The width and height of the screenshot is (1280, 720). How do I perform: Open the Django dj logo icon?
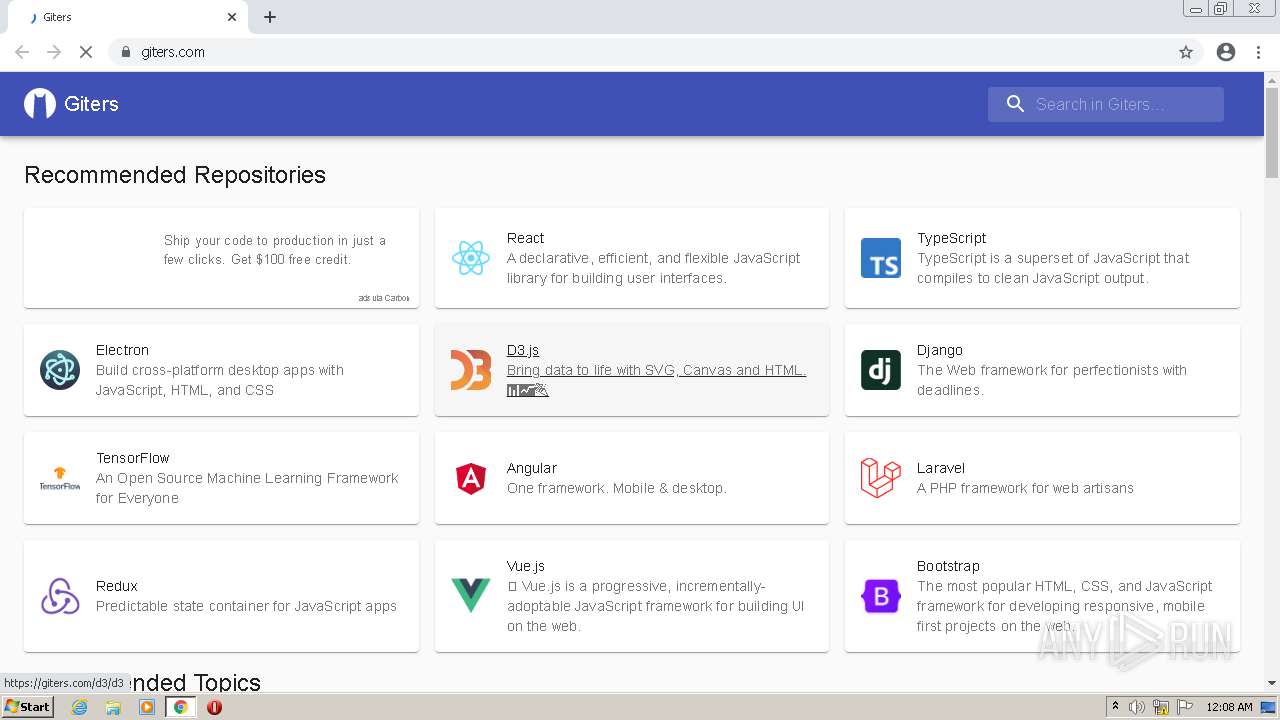pos(881,370)
